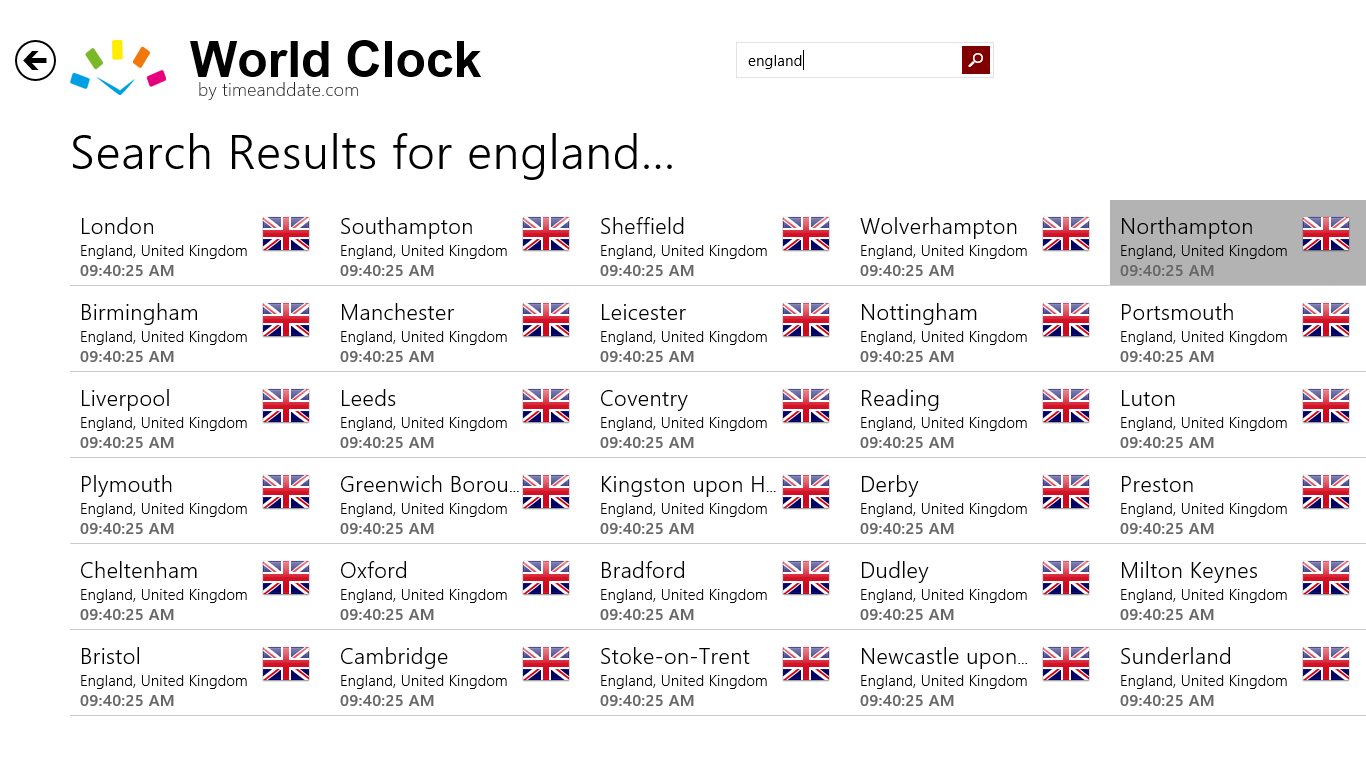Click the UK flag beside Derby

pyautogui.click(x=1066, y=492)
